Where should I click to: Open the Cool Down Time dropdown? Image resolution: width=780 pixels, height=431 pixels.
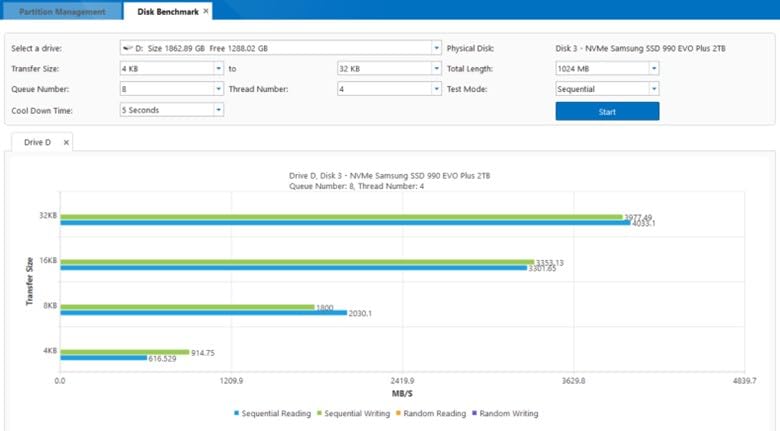pos(218,110)
